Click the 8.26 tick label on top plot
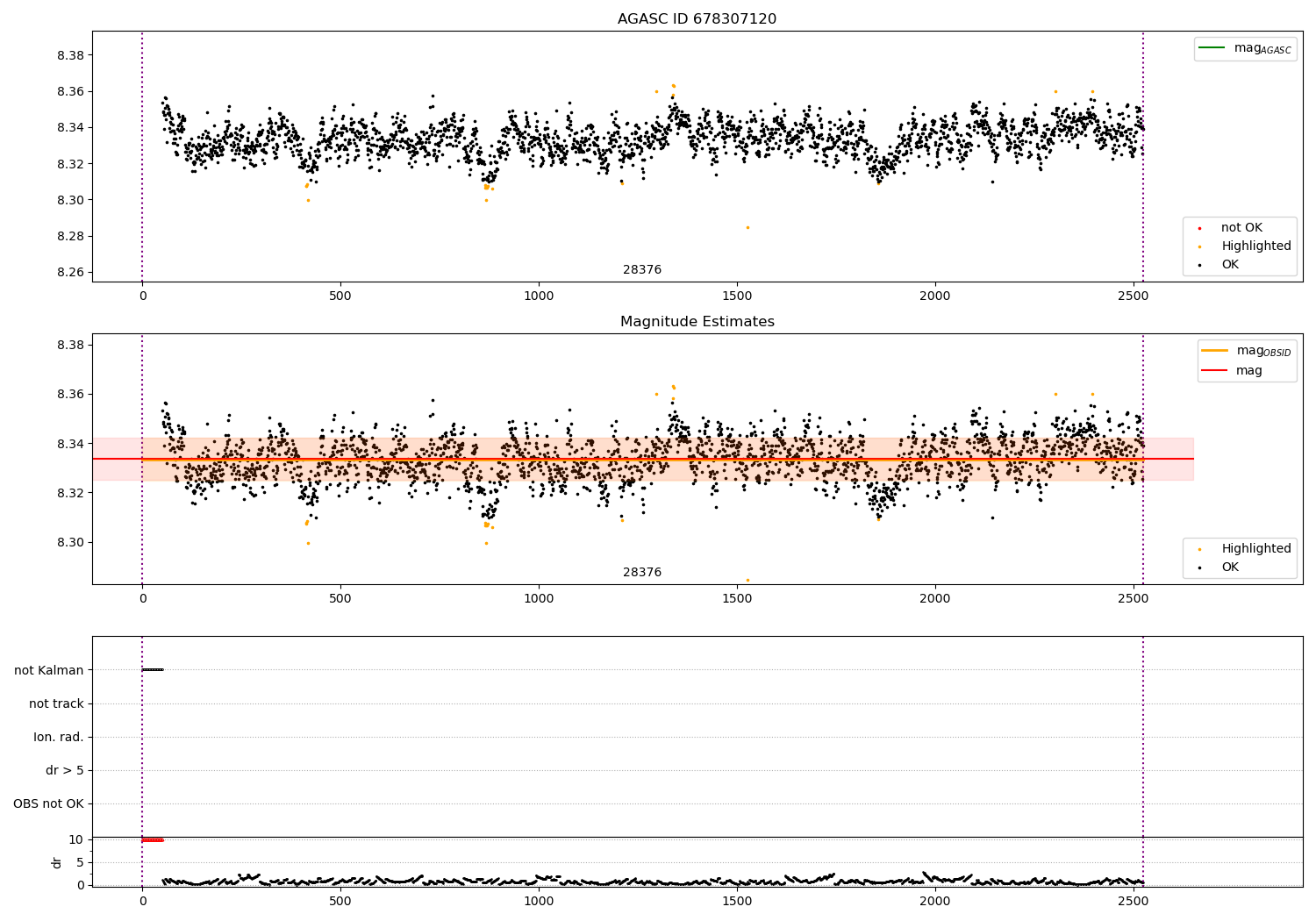 [x=70, y=272]
